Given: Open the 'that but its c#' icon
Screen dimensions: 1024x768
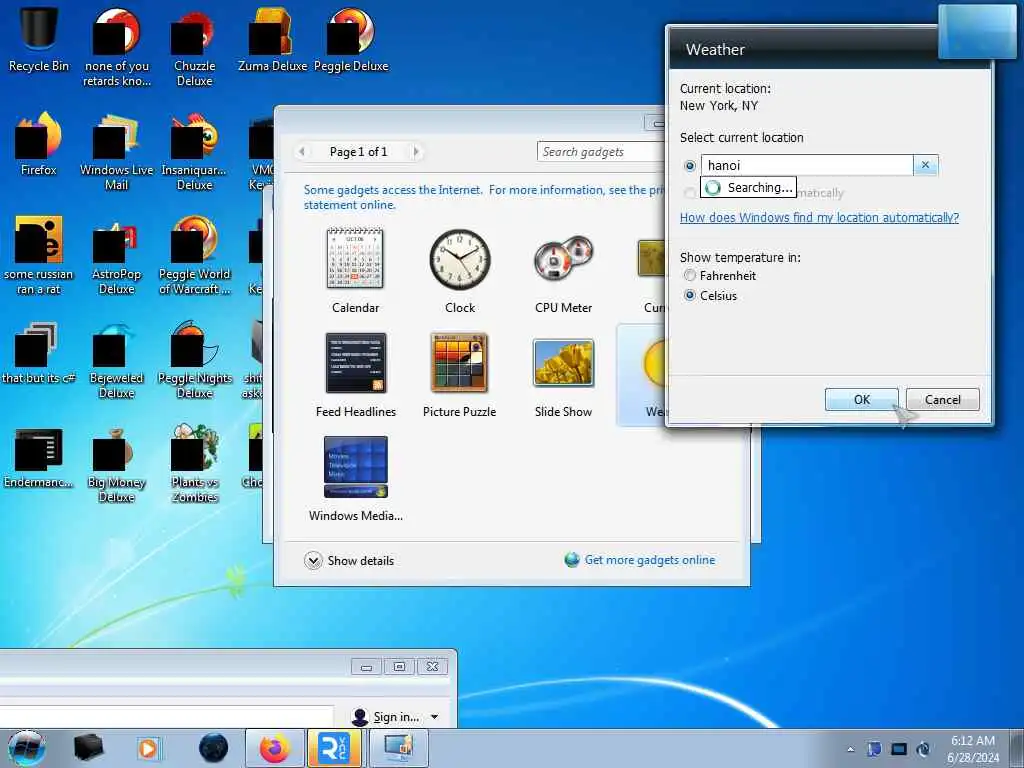Looking at the screenshot, I should [39, 353].
